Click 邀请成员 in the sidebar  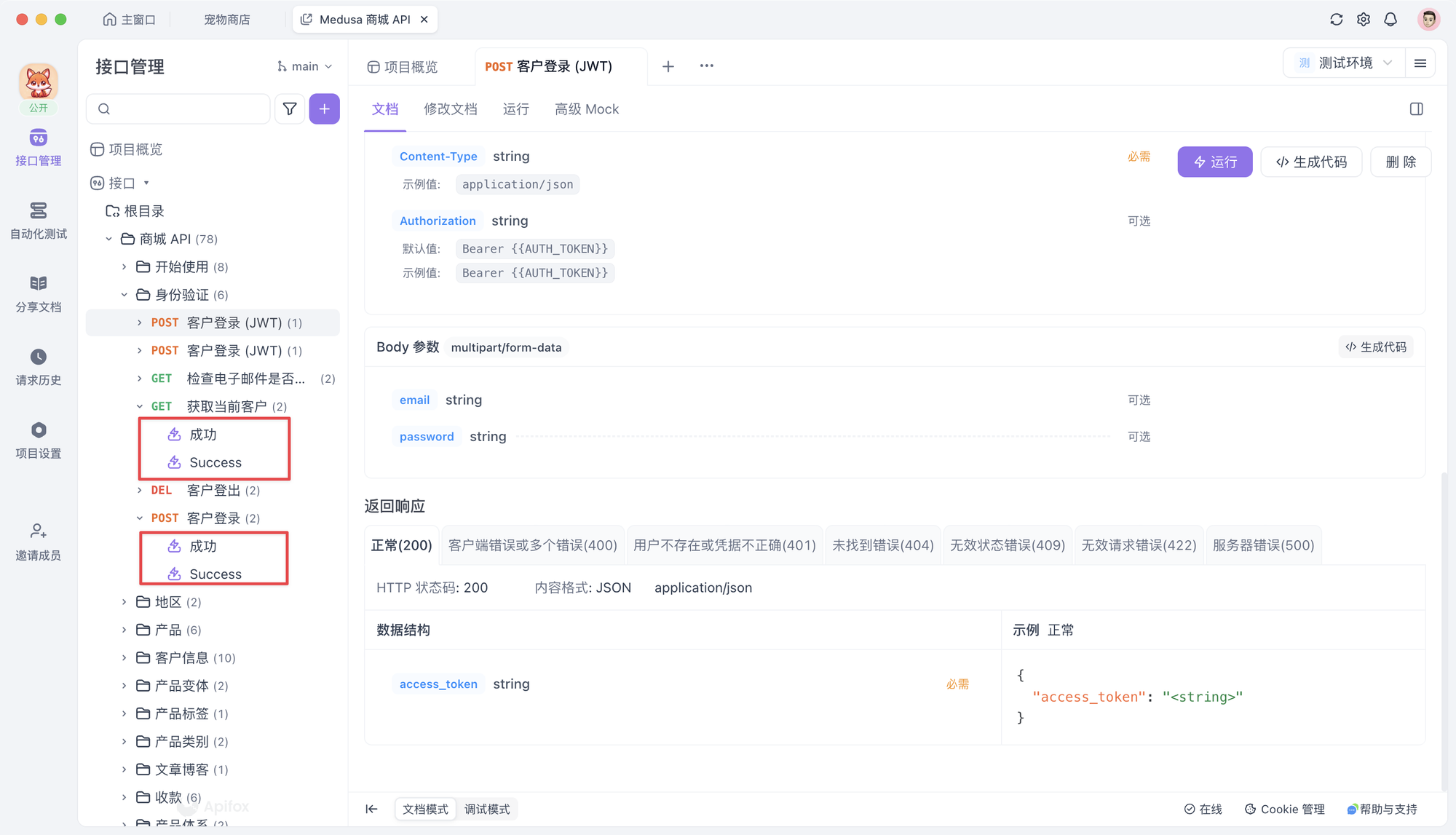click(x=39, y=542)
